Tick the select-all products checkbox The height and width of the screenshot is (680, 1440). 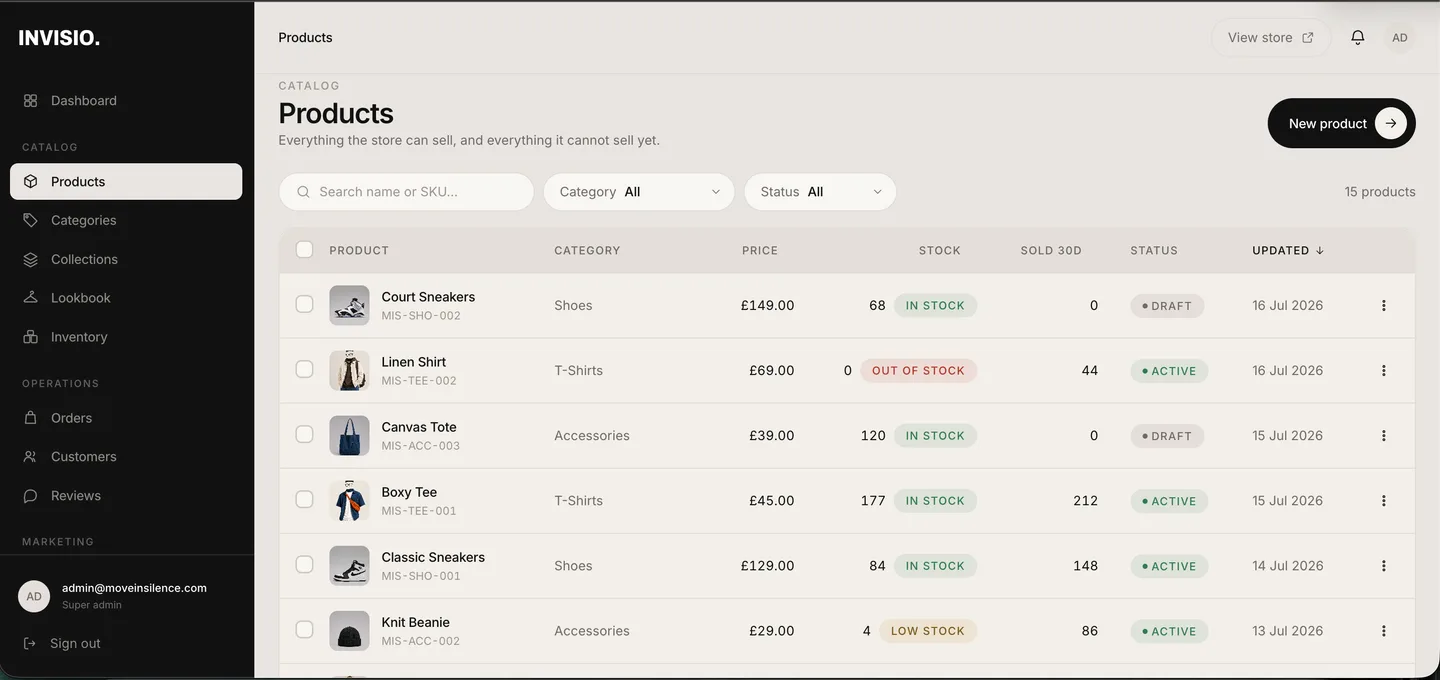[x=305, y=249]
